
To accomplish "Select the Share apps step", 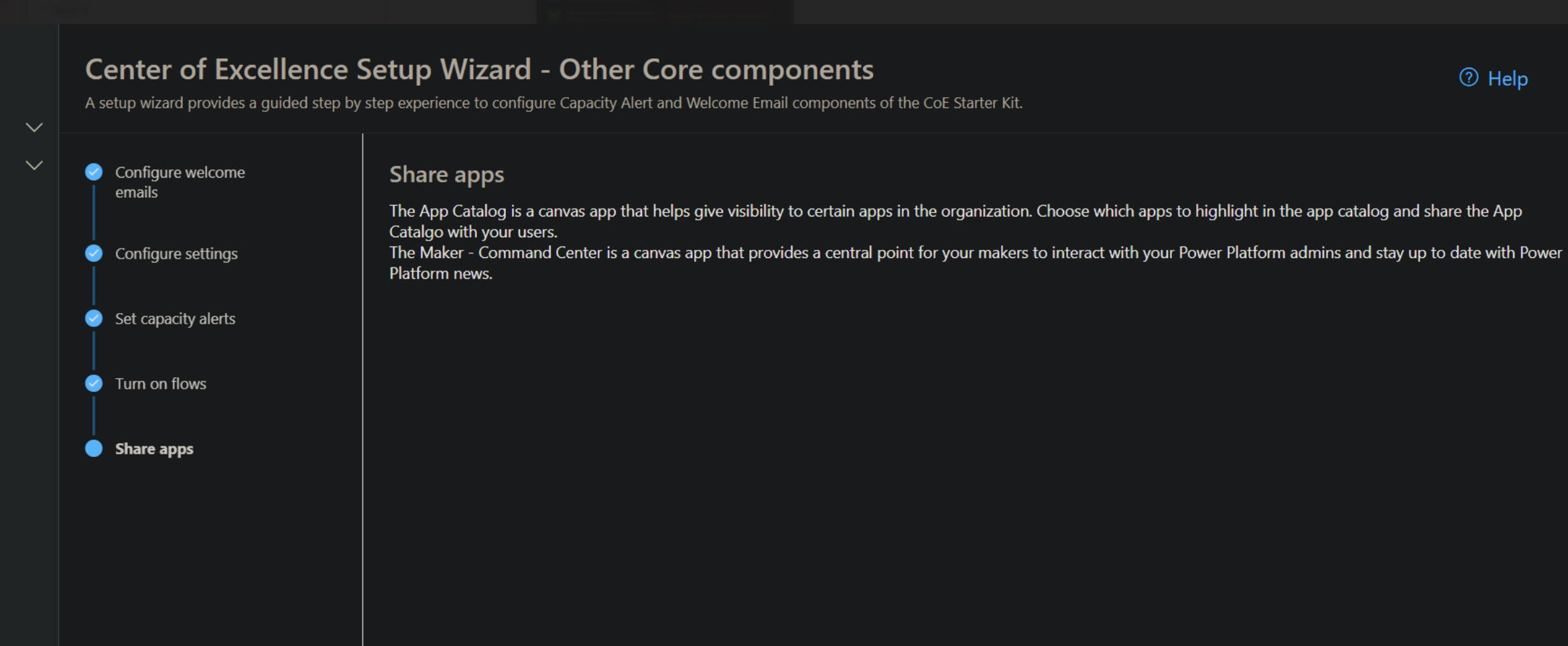I will pos(153,448).
